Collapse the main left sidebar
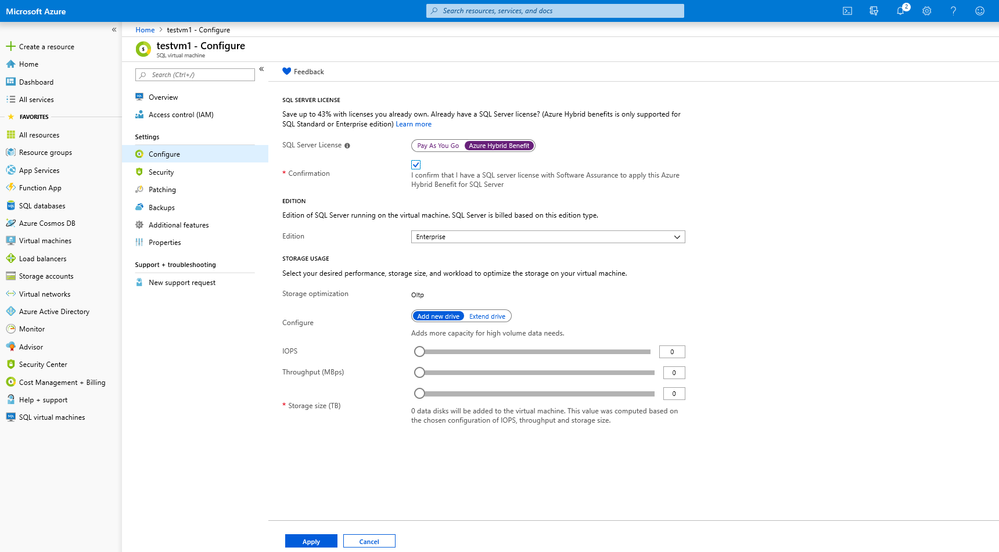The height and width of the screenshot is (552, 999). [x=114, y=29]
